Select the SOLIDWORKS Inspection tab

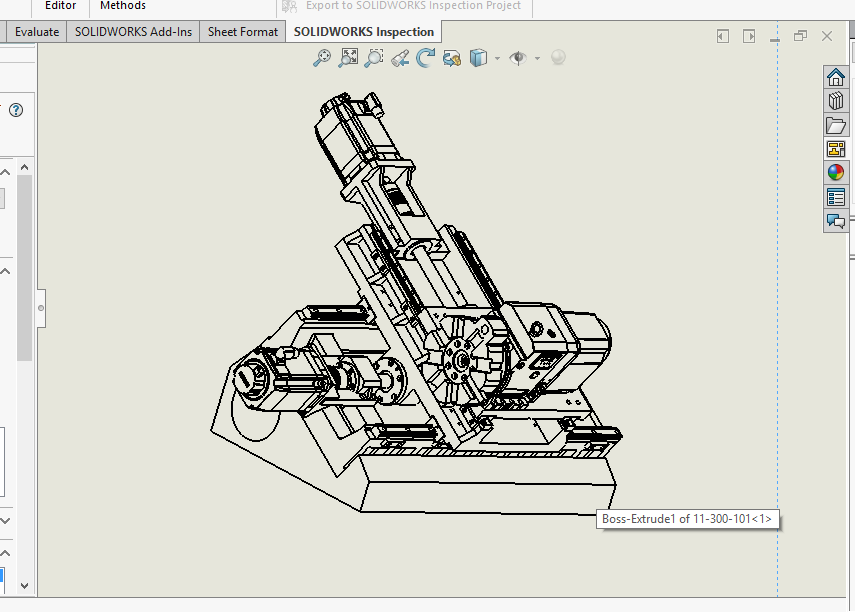[x=364, y=32]
